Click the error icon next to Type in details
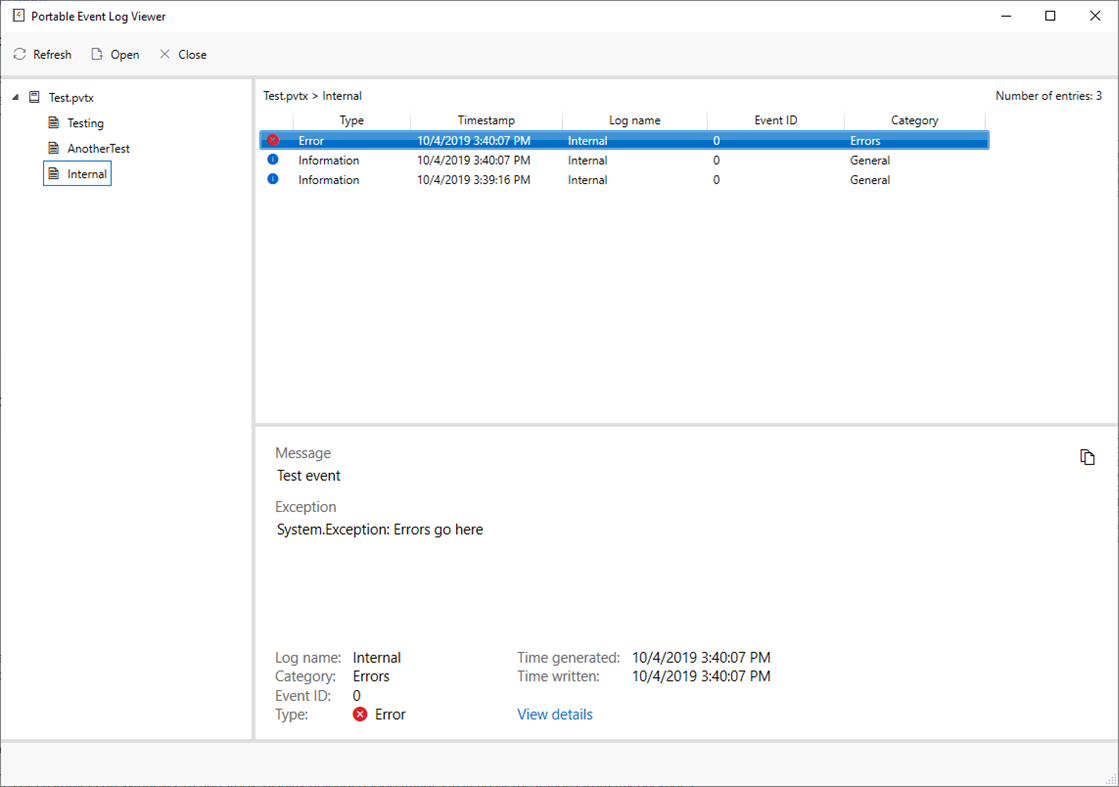 tap(359, 714)
